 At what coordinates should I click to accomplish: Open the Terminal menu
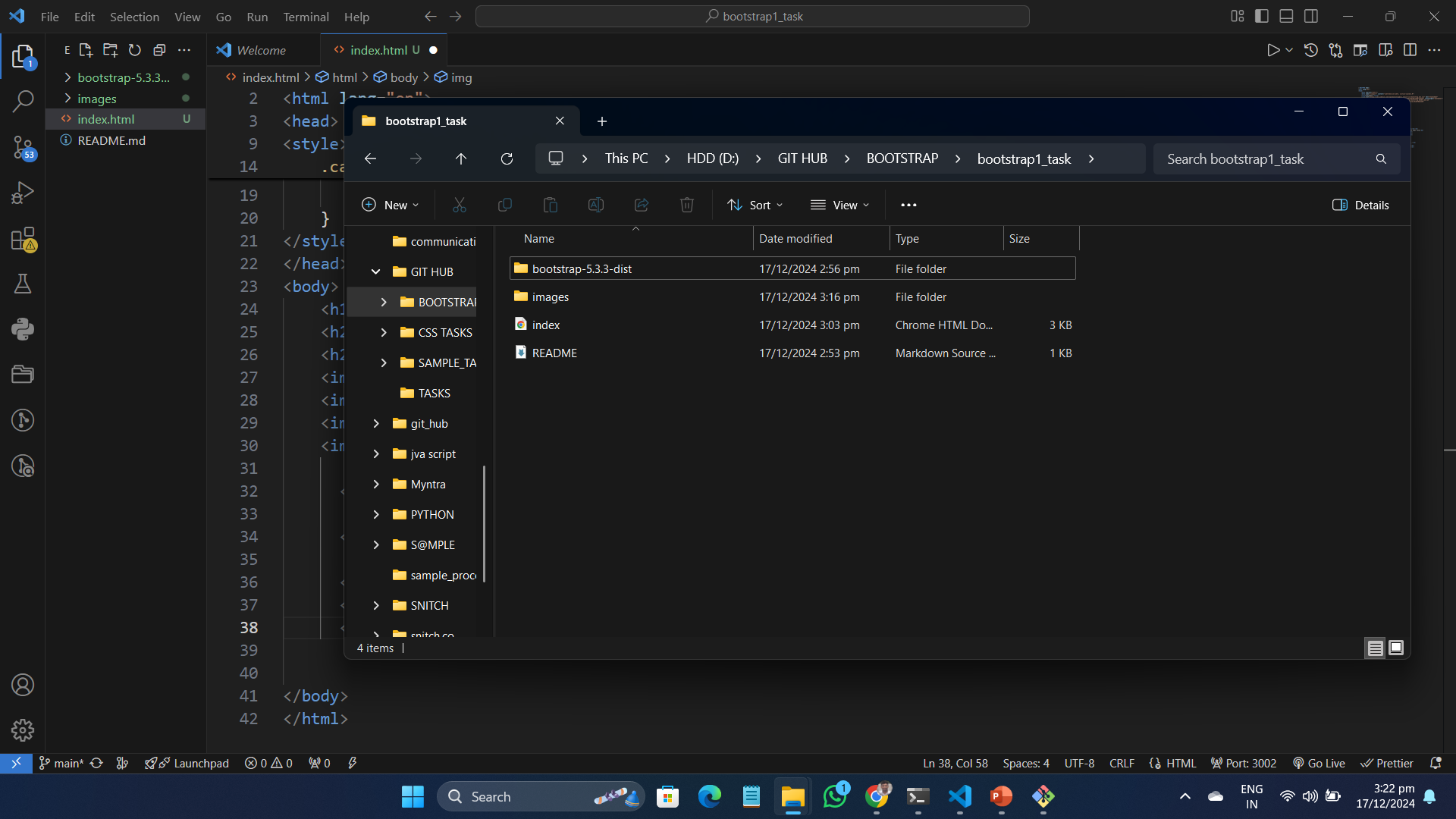click(306, 17)
